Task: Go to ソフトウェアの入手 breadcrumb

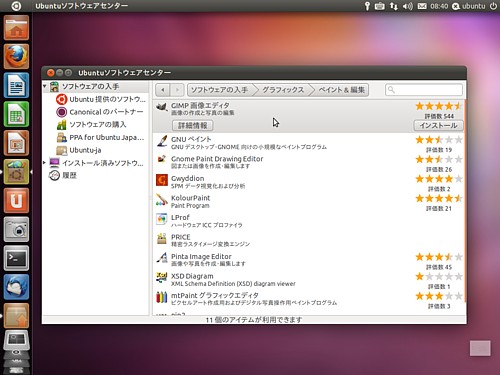Action: pyautogui.click(x=219, y=90)
